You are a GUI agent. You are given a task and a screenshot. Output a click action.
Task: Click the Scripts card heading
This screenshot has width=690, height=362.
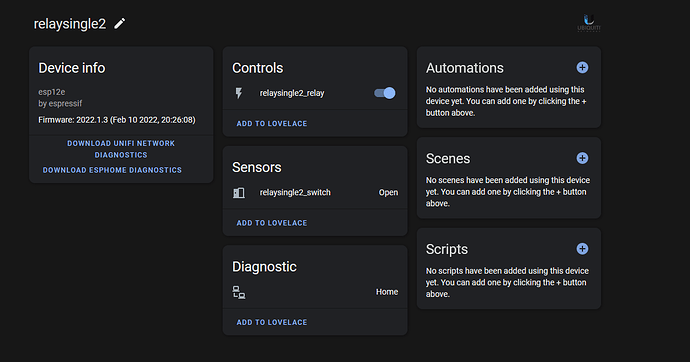pos(447,249)
